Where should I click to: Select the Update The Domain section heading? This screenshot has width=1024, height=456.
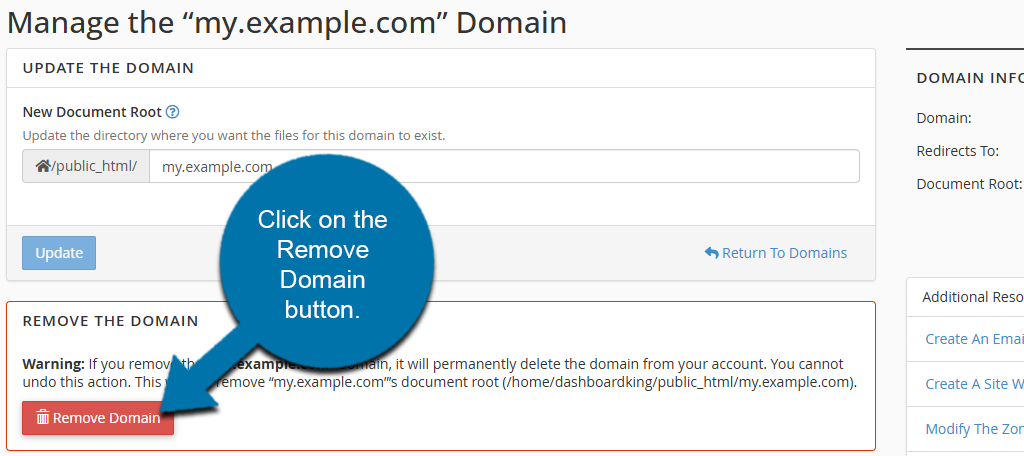point(108,68)
